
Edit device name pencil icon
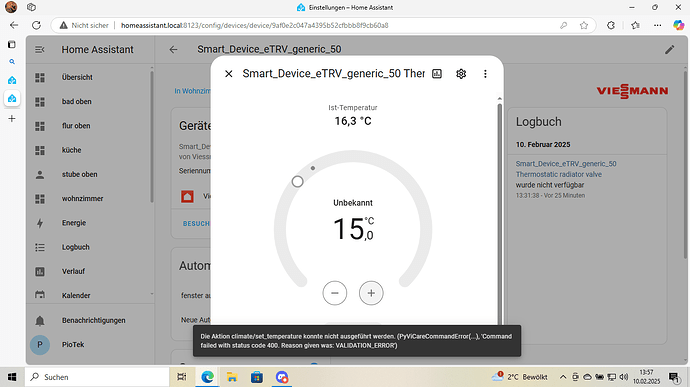(669, 49)
